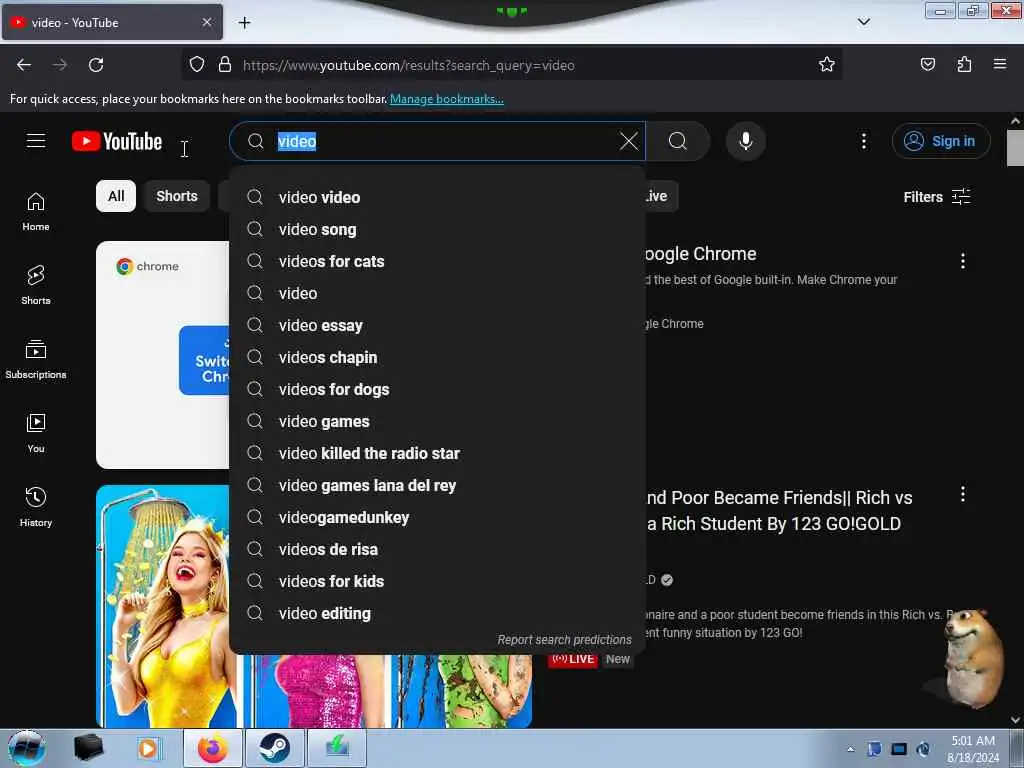Select the Live filter chip
The width and height of the screenshot is (1024, 768).
[660, 196]
